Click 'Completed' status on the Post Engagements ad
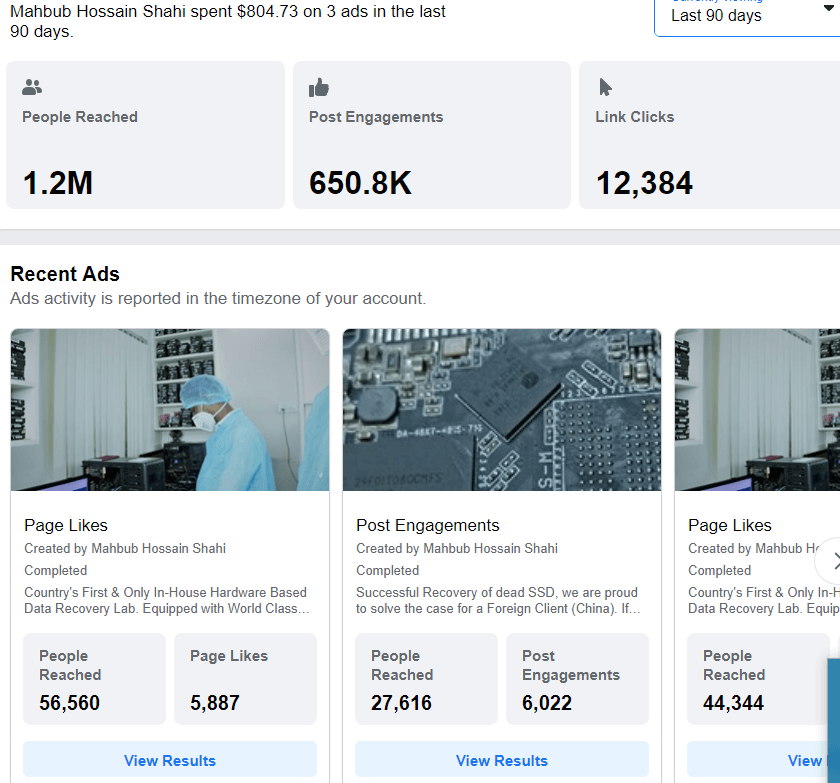 click(388, 570)
